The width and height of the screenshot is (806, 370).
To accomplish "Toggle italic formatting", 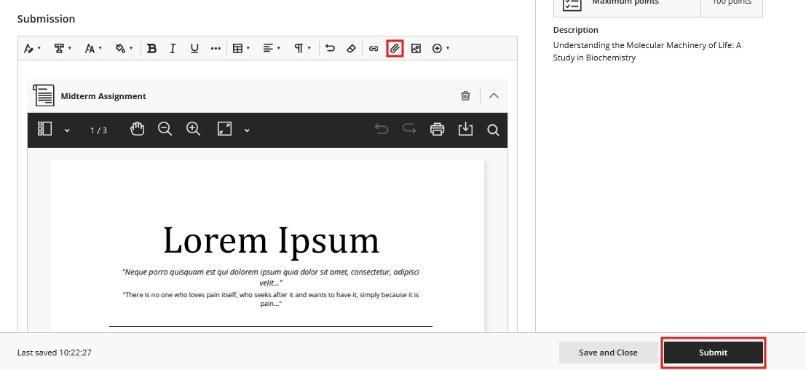I will click(x=173, y=49).
